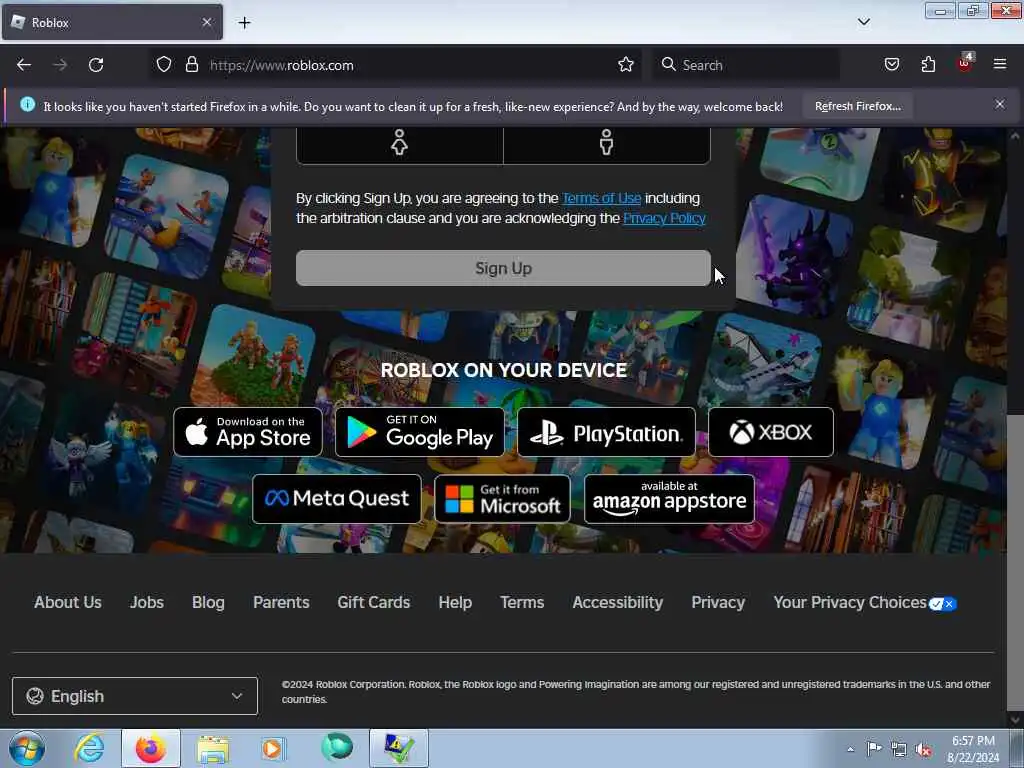Go back with the browser back arrow

[x=24, y=65]
